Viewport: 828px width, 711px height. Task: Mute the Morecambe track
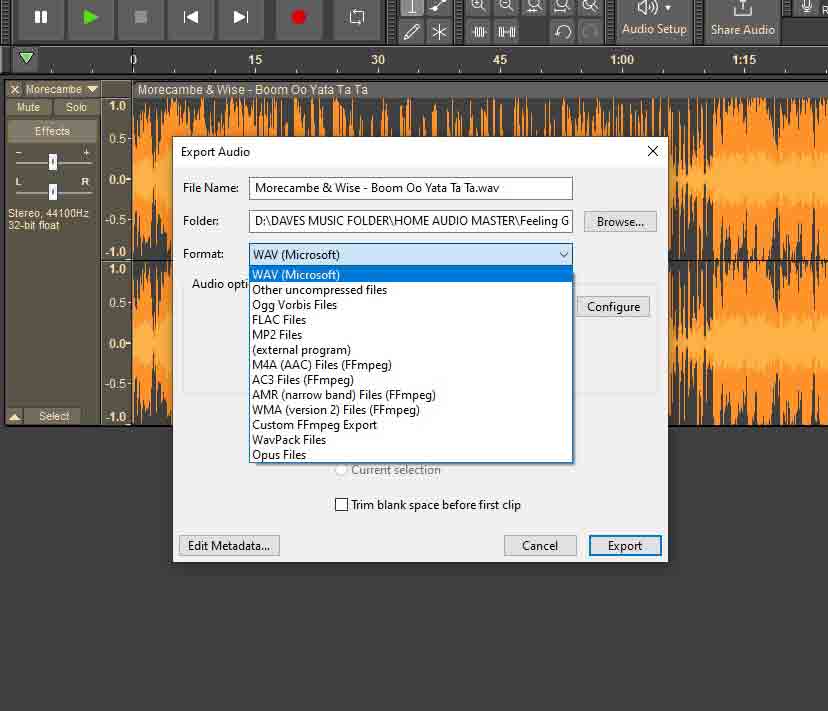point(28,107)
